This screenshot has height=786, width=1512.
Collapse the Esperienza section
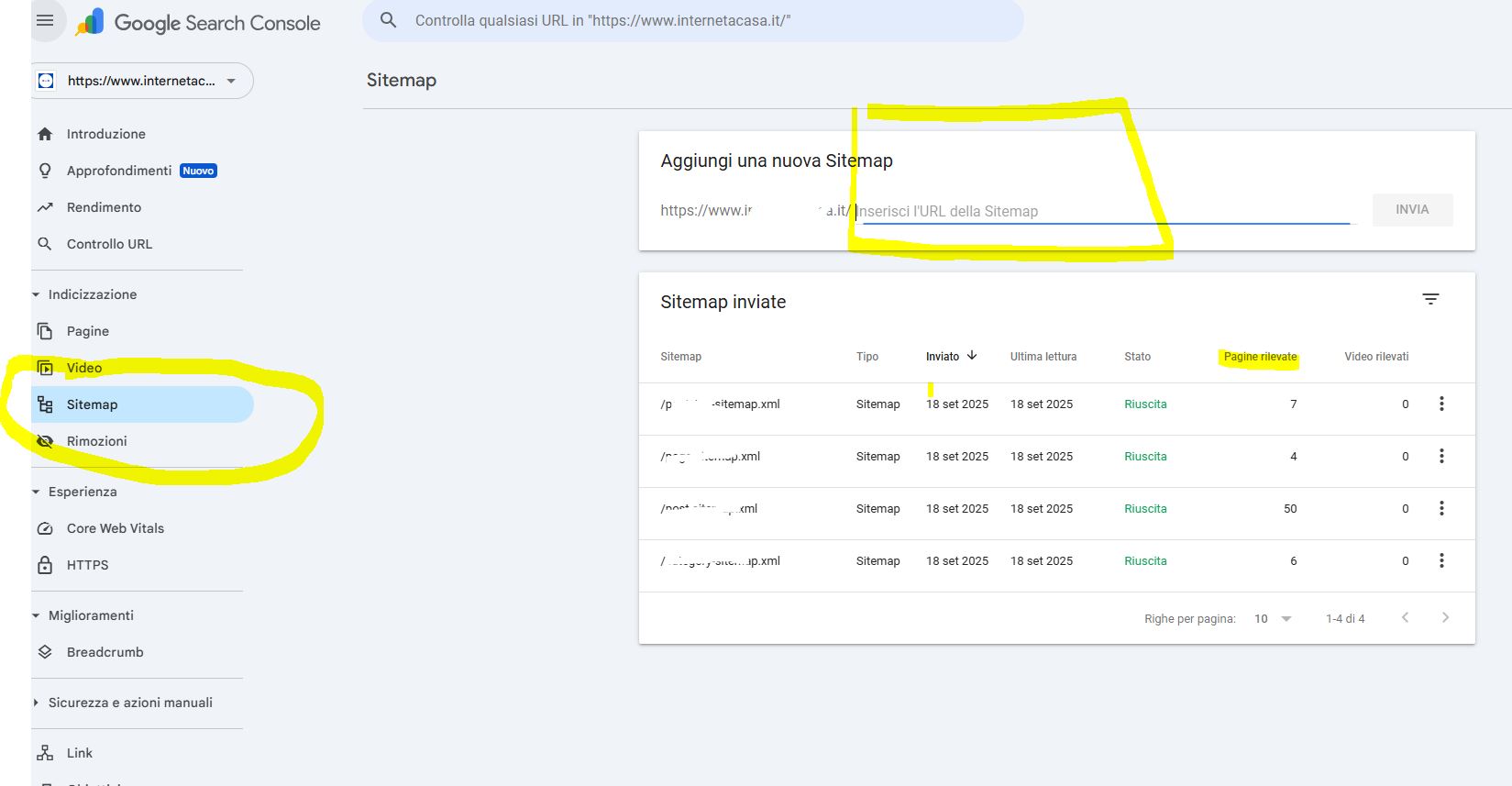pos(74,492)
